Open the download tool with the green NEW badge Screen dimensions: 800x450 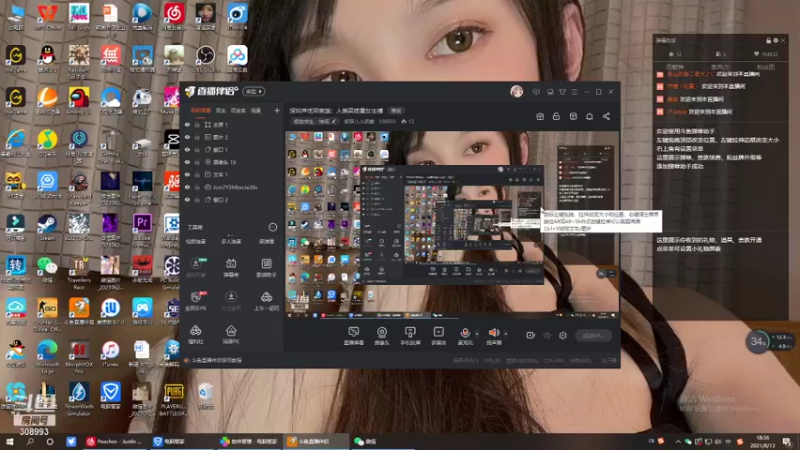click(x=196, y=267)
